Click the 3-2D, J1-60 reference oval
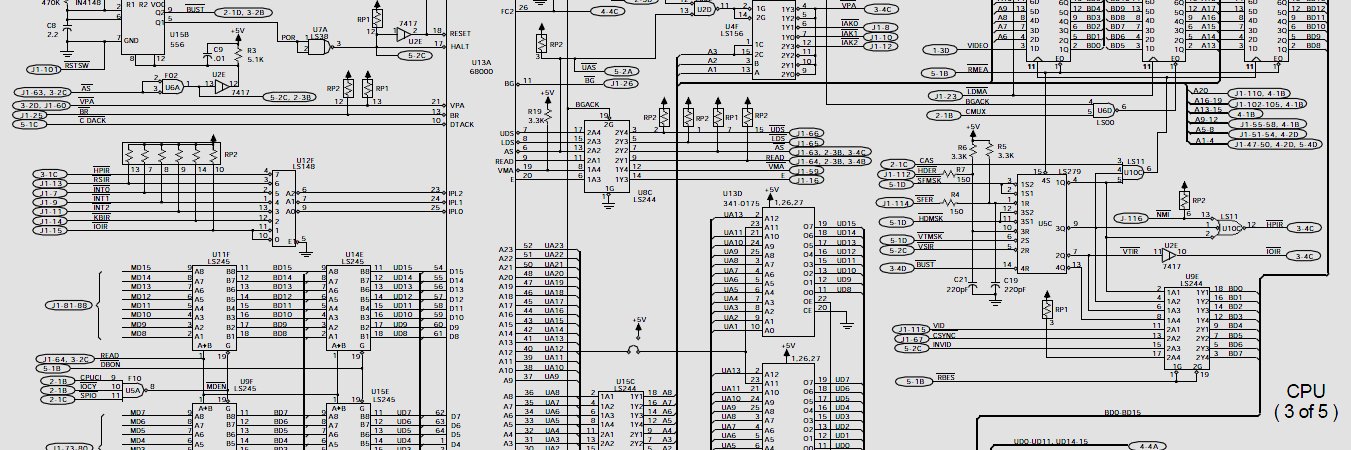The height and width of the screenshot is (450, 1351). click(x=43, y=104)
